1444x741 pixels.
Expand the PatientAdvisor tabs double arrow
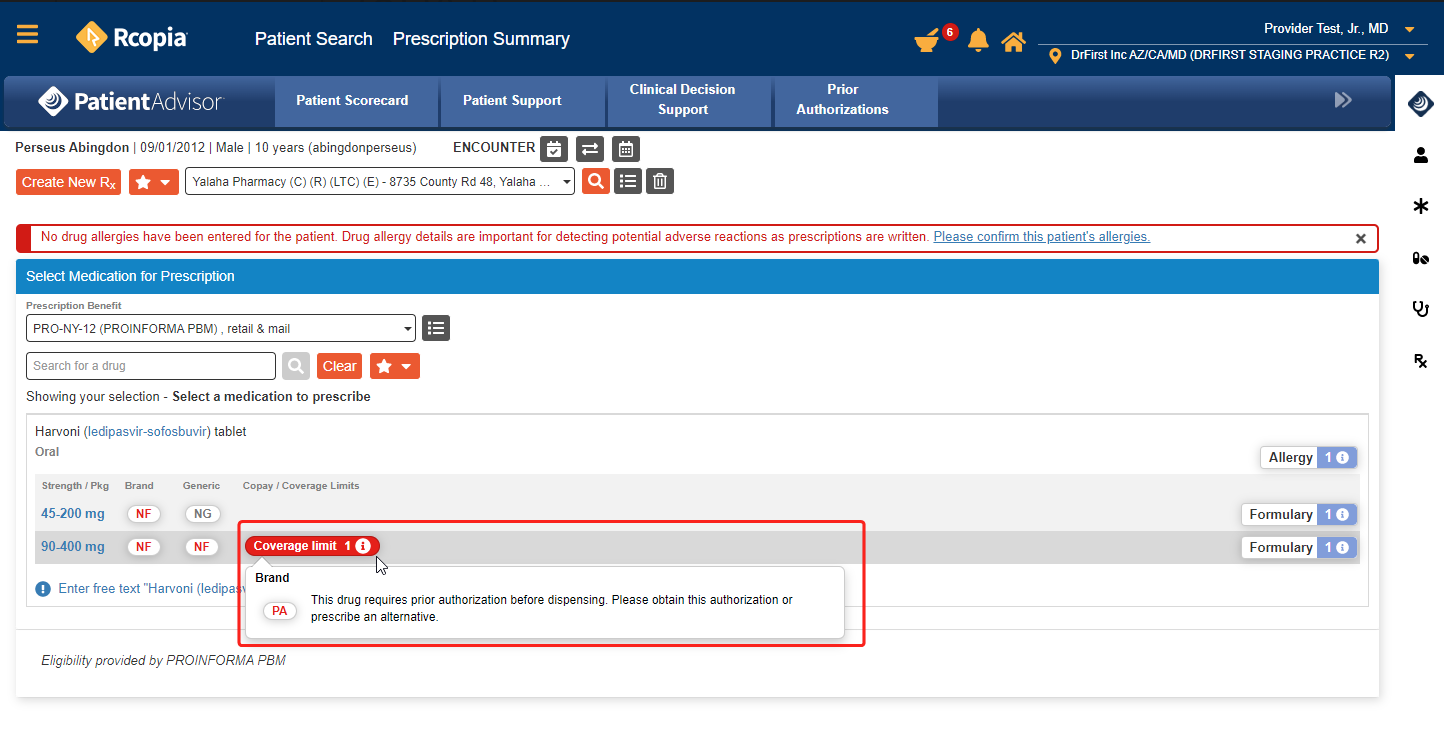click(1343, 100)
